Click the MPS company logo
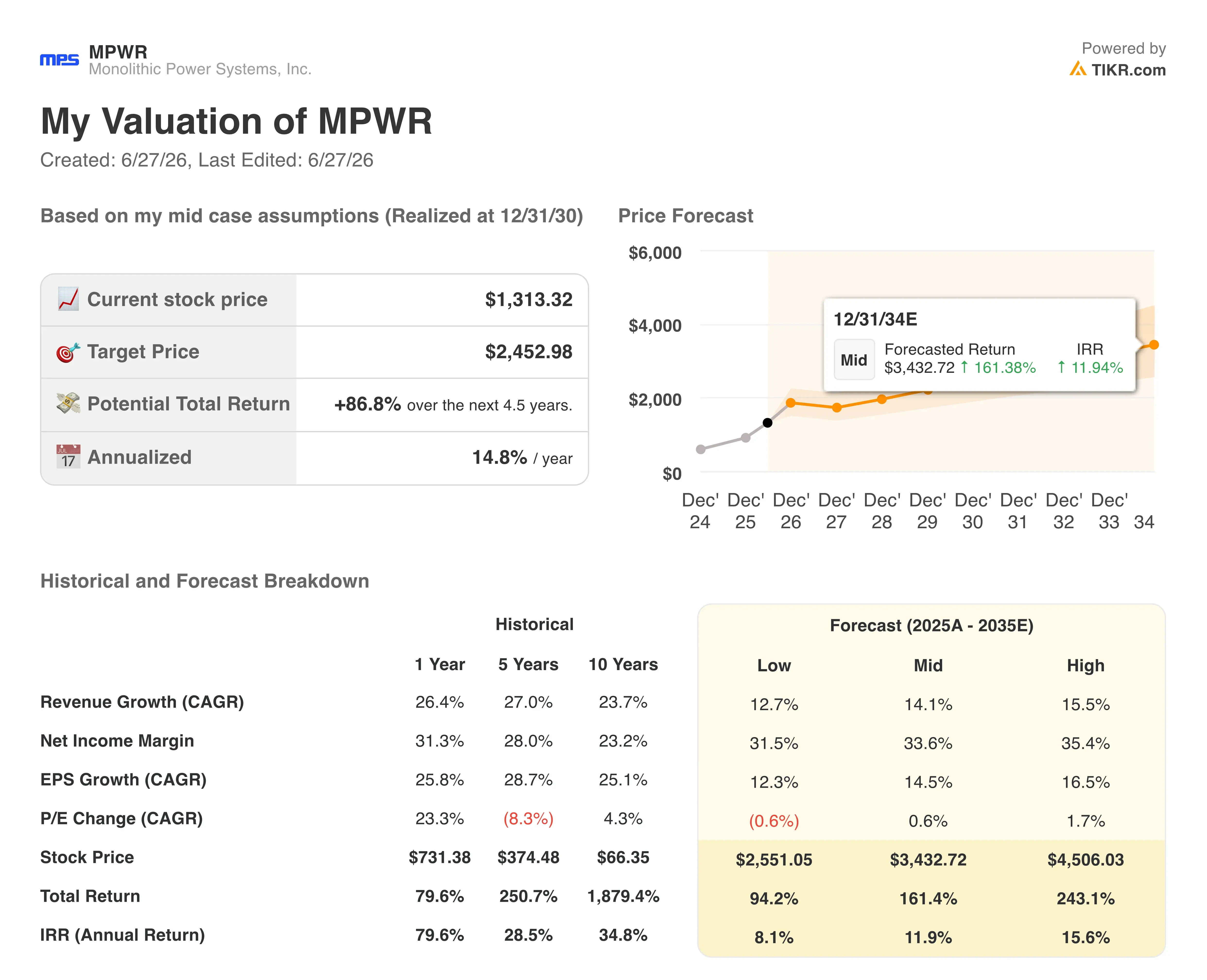 click(59, 60)
